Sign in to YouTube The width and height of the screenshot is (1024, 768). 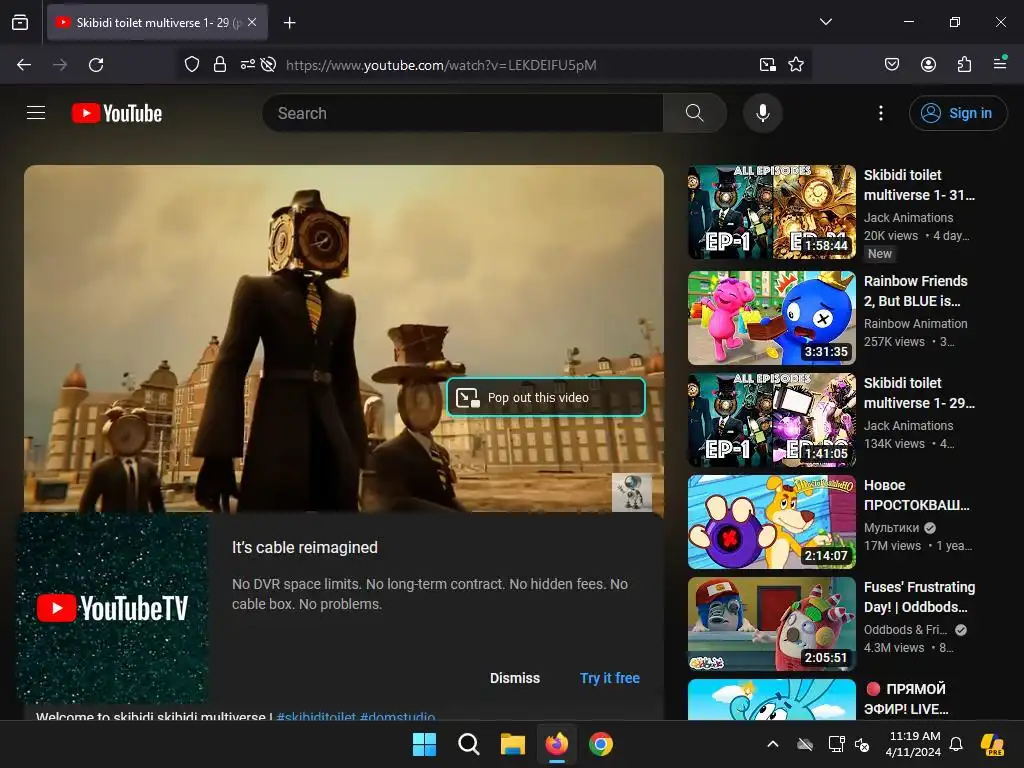coord(958,113)
